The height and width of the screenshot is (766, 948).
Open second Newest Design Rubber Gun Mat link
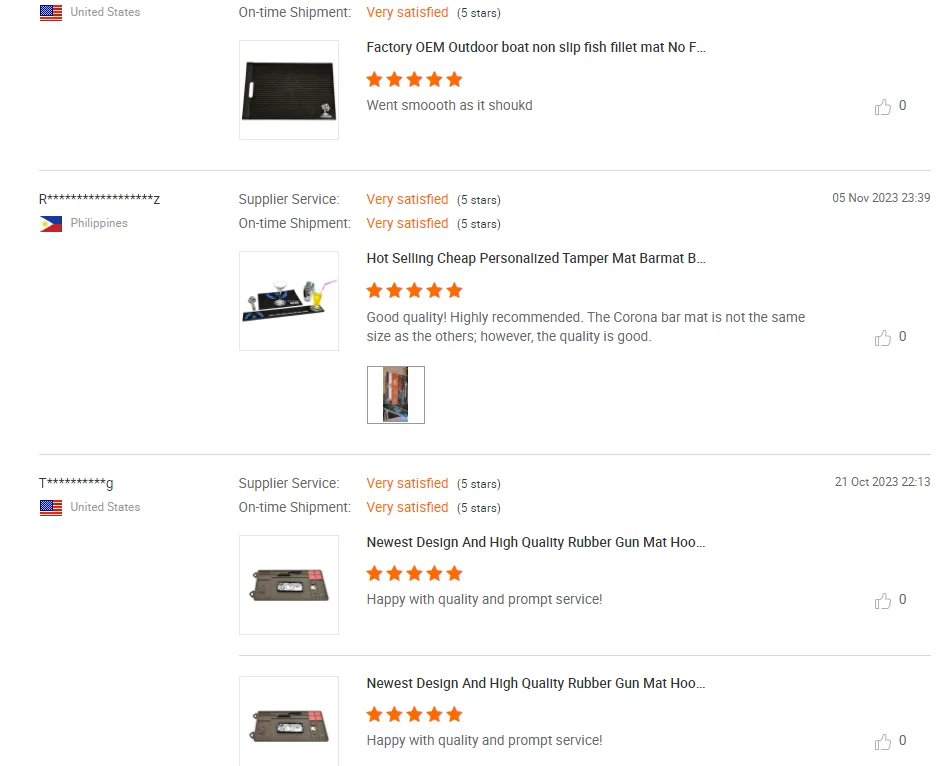tap(537, 683)
